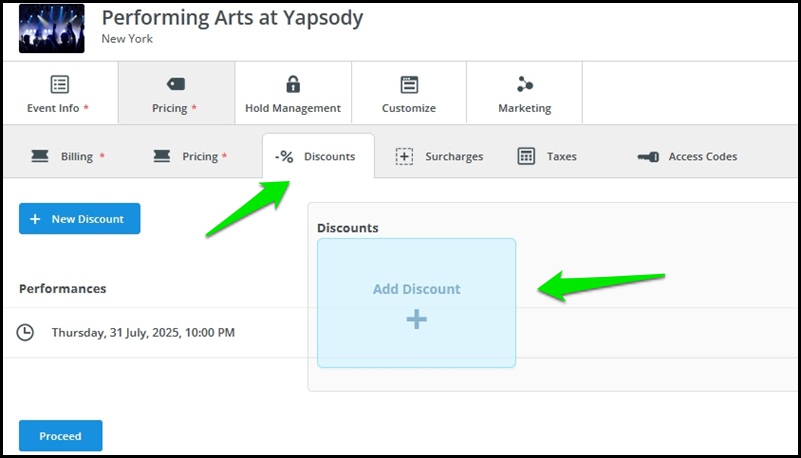This screenshot has width=801, height=458.
Task: Click the percent icon on the Discounts tab
Action: [x=284, y=157]
